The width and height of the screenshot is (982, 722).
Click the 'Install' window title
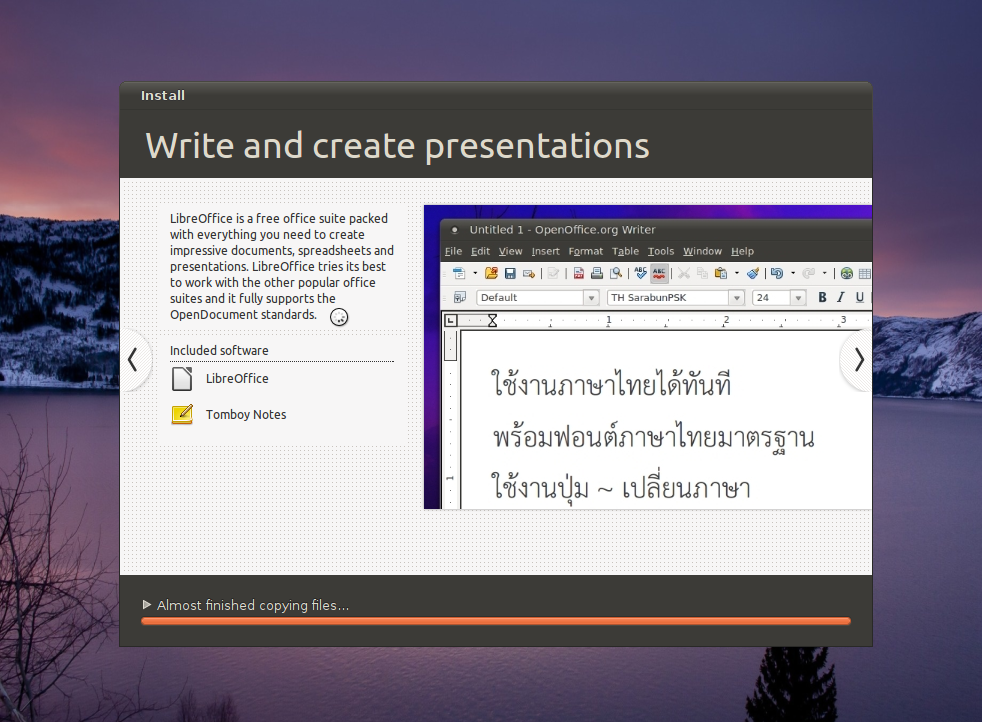(x=163, y=96)
